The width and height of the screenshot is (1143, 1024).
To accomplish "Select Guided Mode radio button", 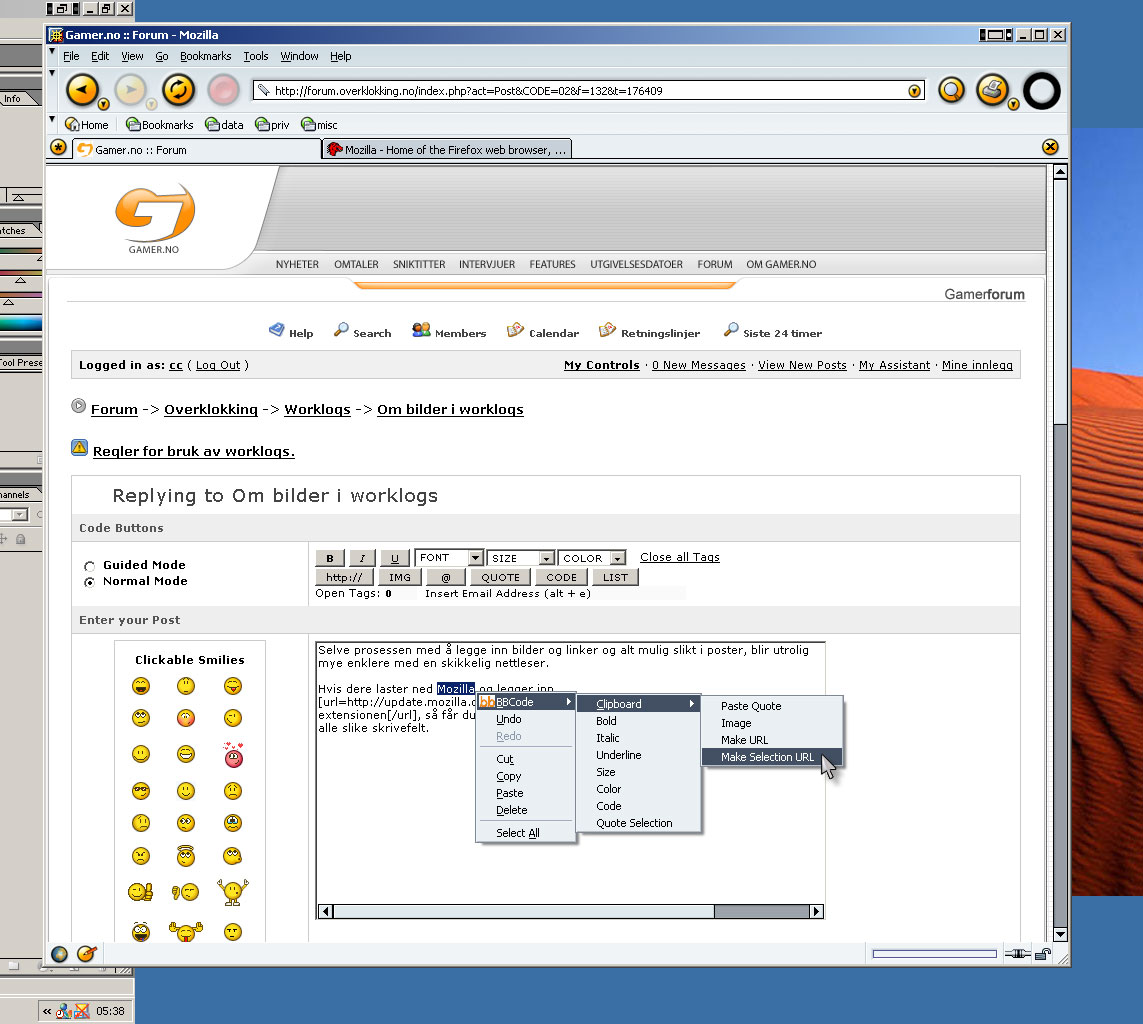I will pos(90,566).
